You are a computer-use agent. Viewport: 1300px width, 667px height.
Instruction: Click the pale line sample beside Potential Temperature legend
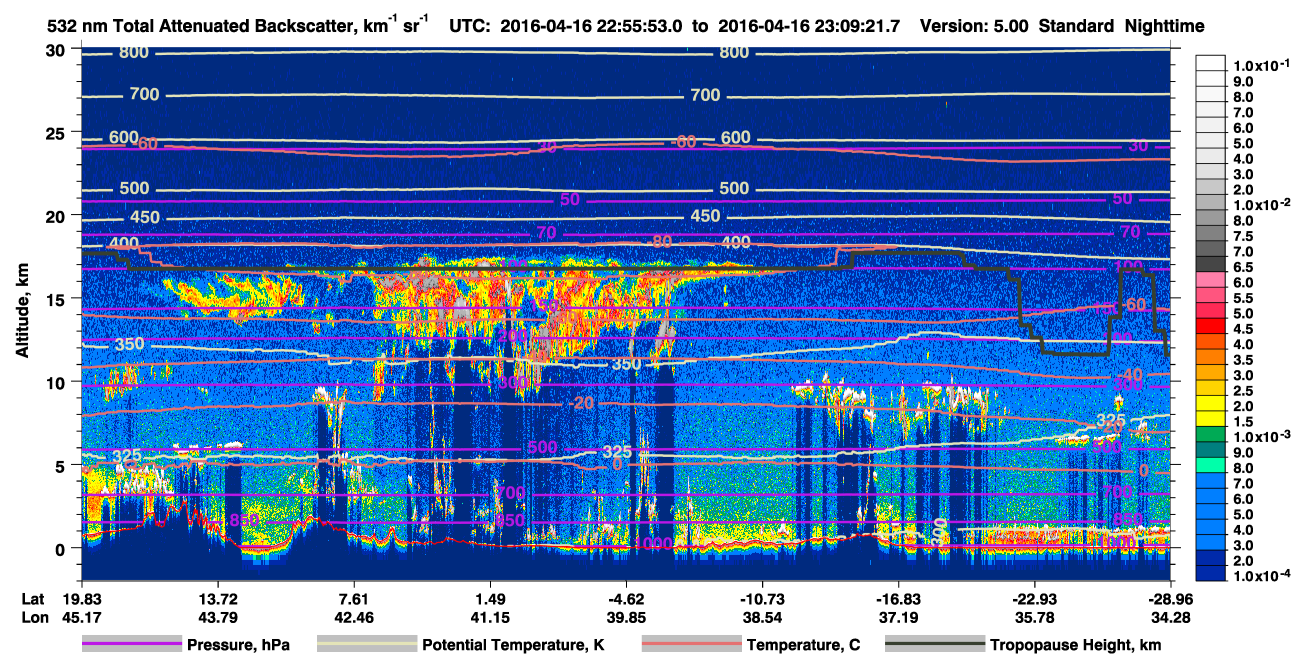coord(367,645)
